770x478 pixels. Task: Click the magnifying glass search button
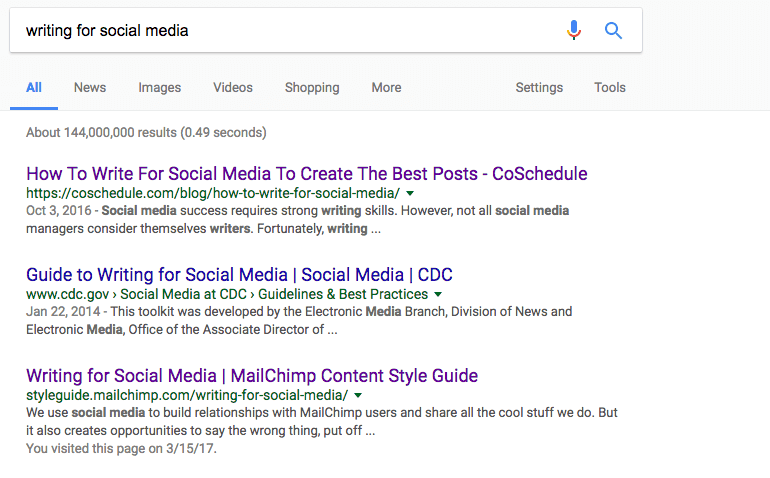(x=613, y=30)
